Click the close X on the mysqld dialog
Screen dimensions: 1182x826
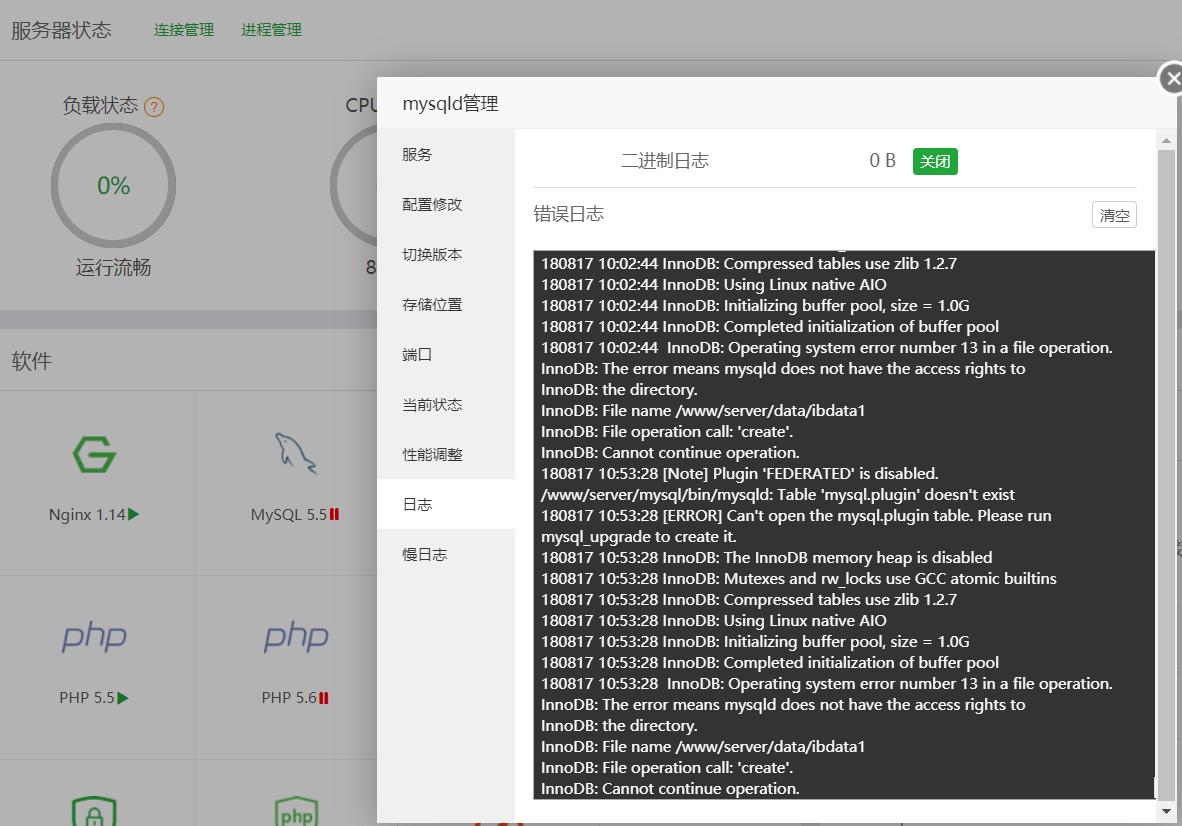coord(1170,78)
